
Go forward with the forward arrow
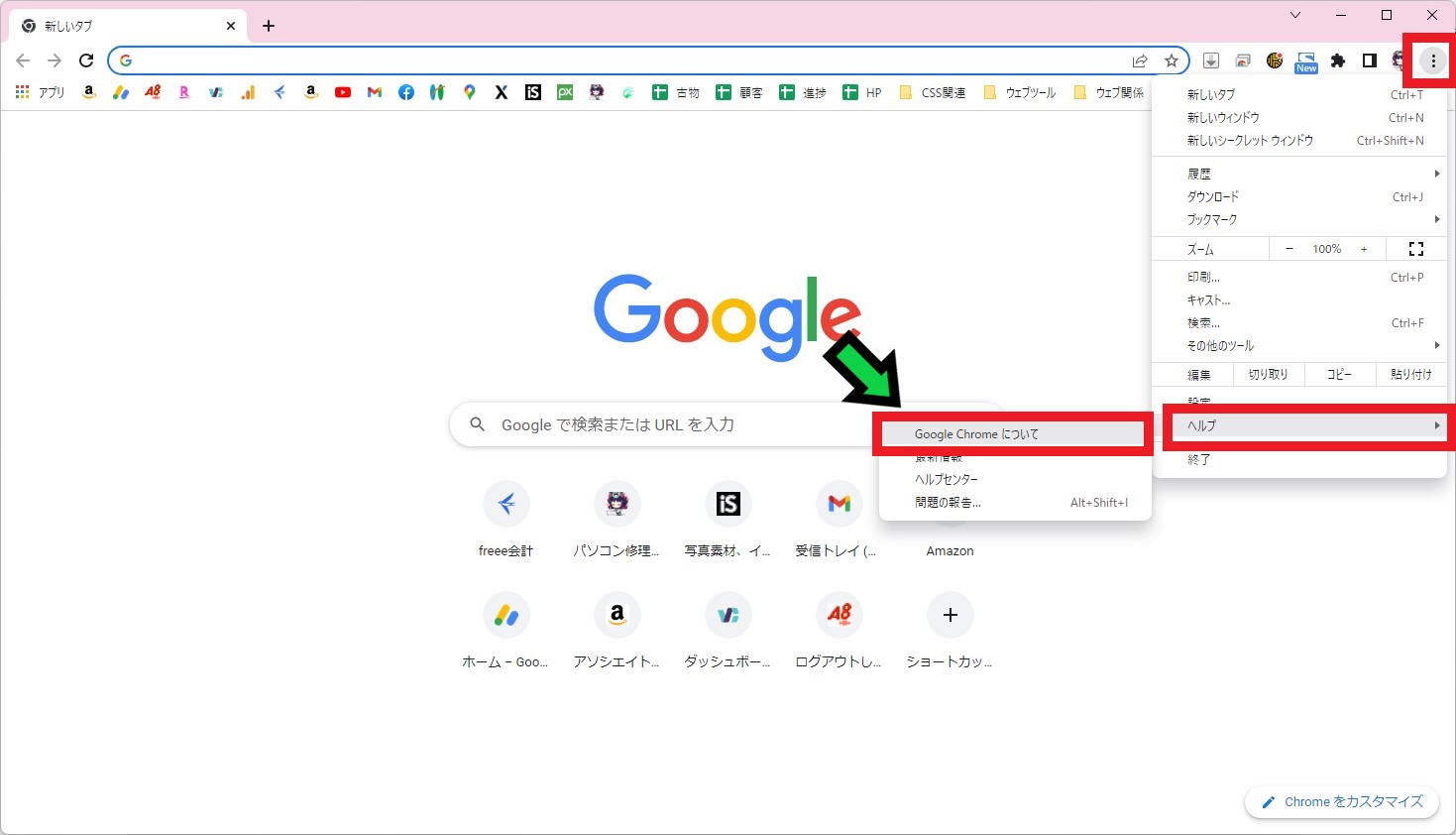[x=55, y=60]
